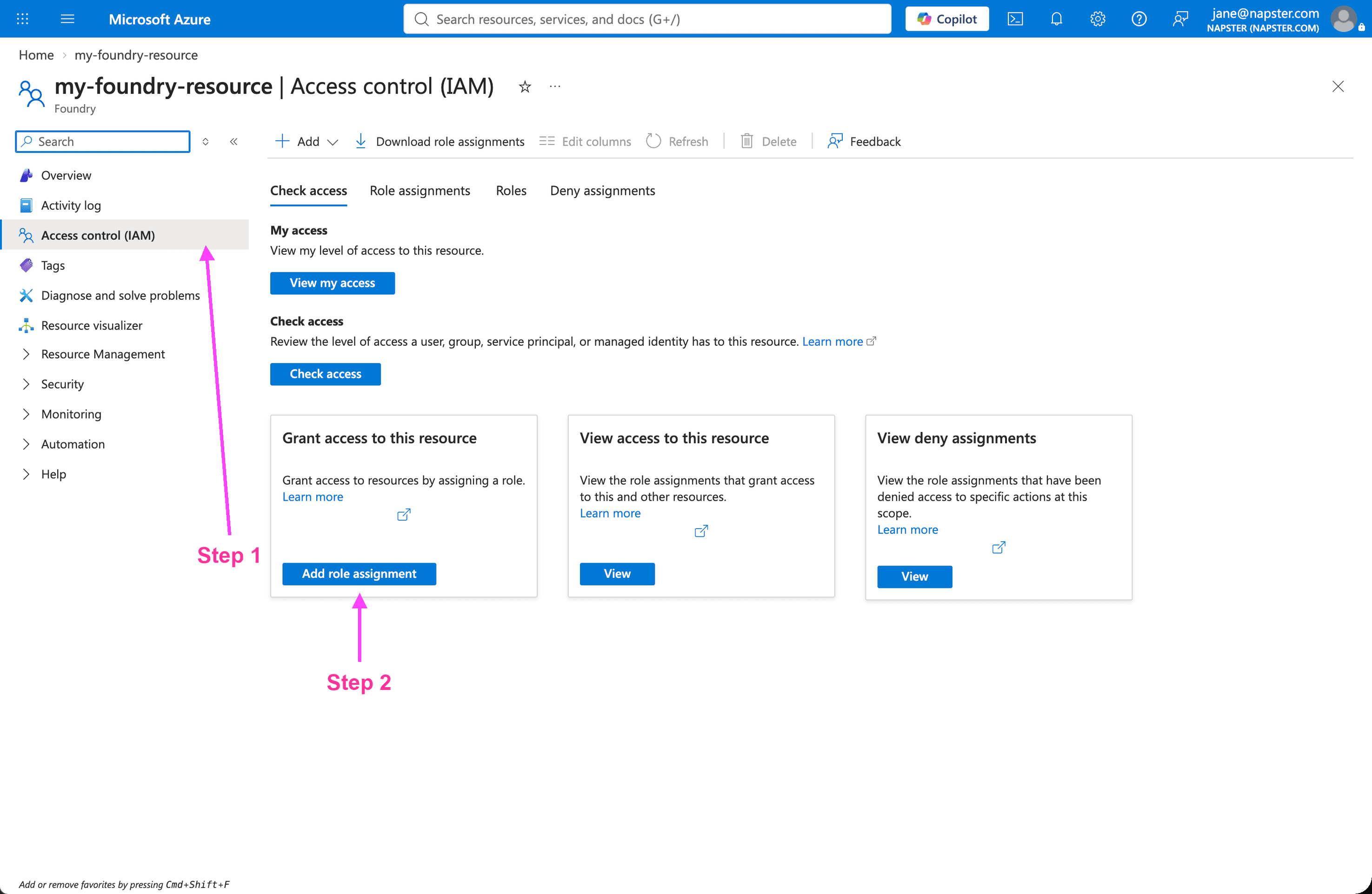Click the Feedback toolbar icon

tap(835, 141)
